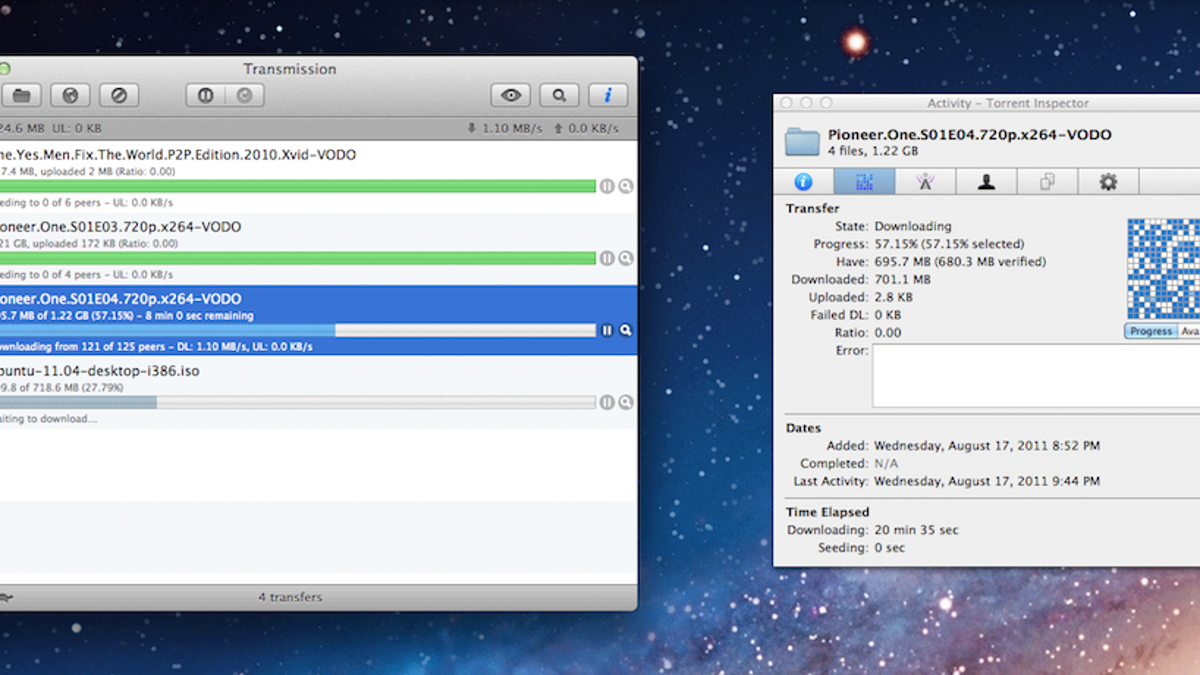
Task: Select the ubuntu-11.04-desktop-i386.iso row
Action: coord(318,392)
